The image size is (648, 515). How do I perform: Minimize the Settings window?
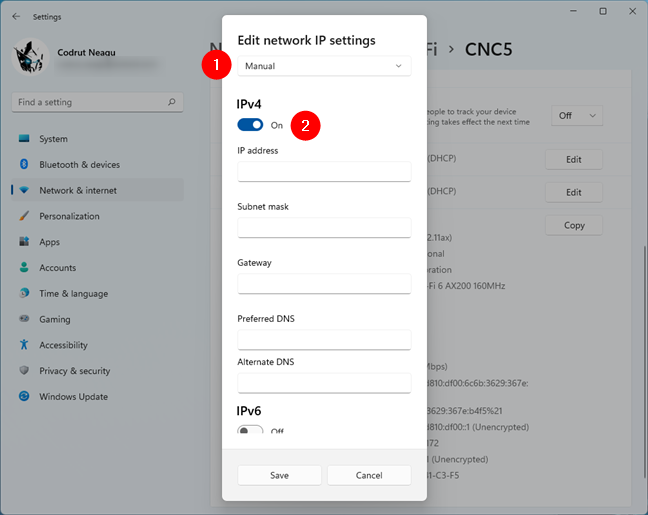573,11
